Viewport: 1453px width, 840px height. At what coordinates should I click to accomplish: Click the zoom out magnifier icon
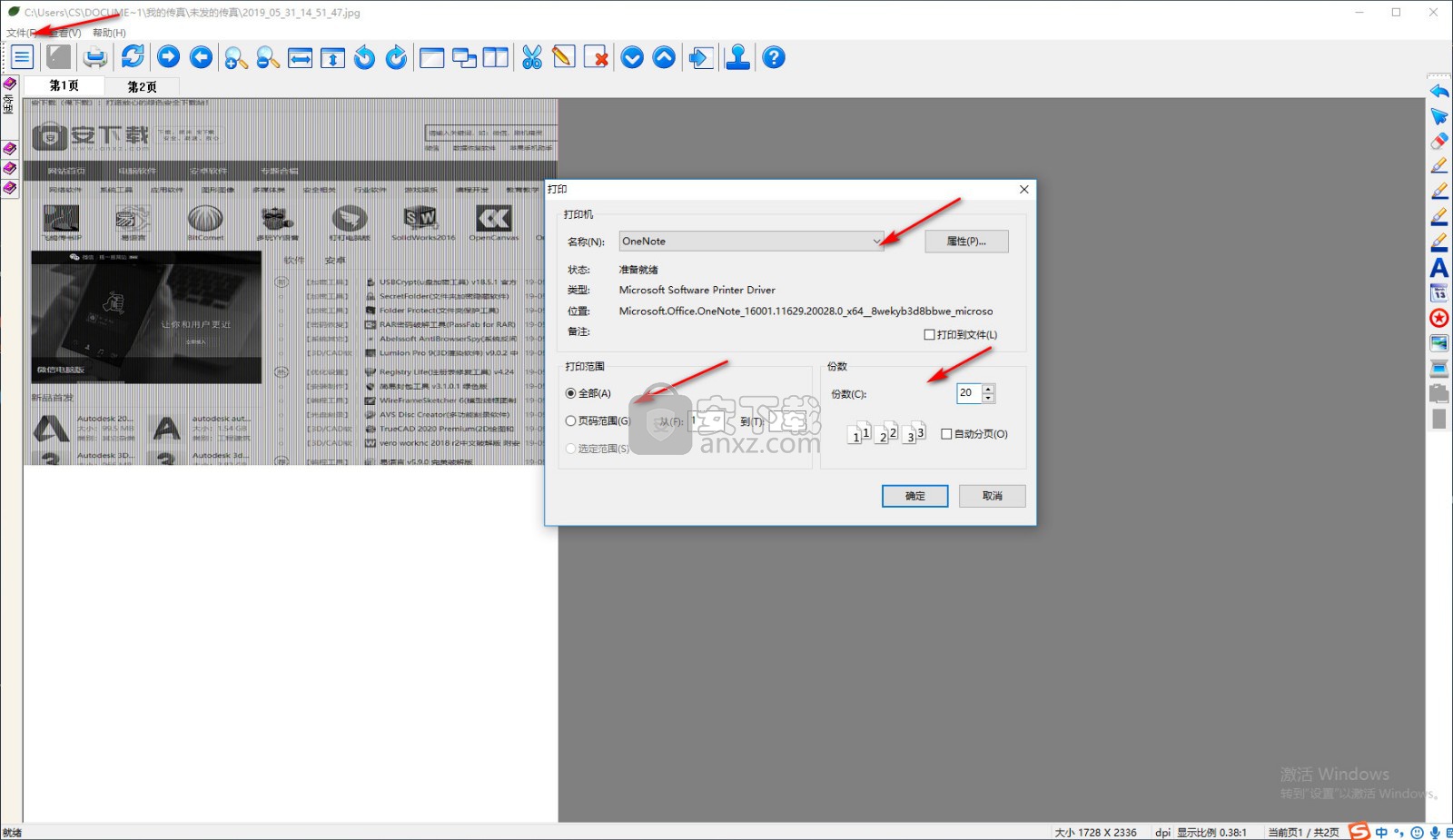tap(268, 57)
